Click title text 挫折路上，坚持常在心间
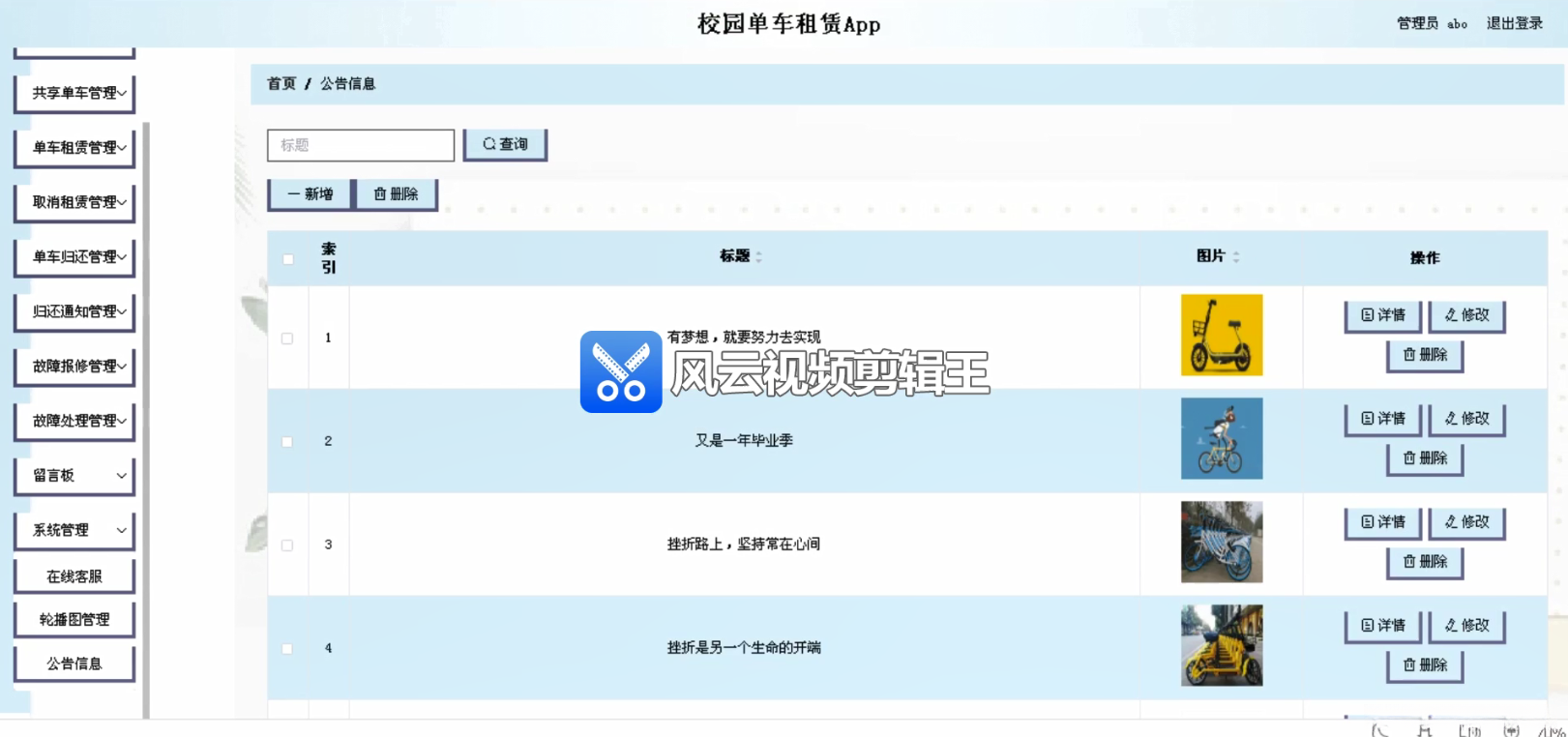 [x=744, y=545]
